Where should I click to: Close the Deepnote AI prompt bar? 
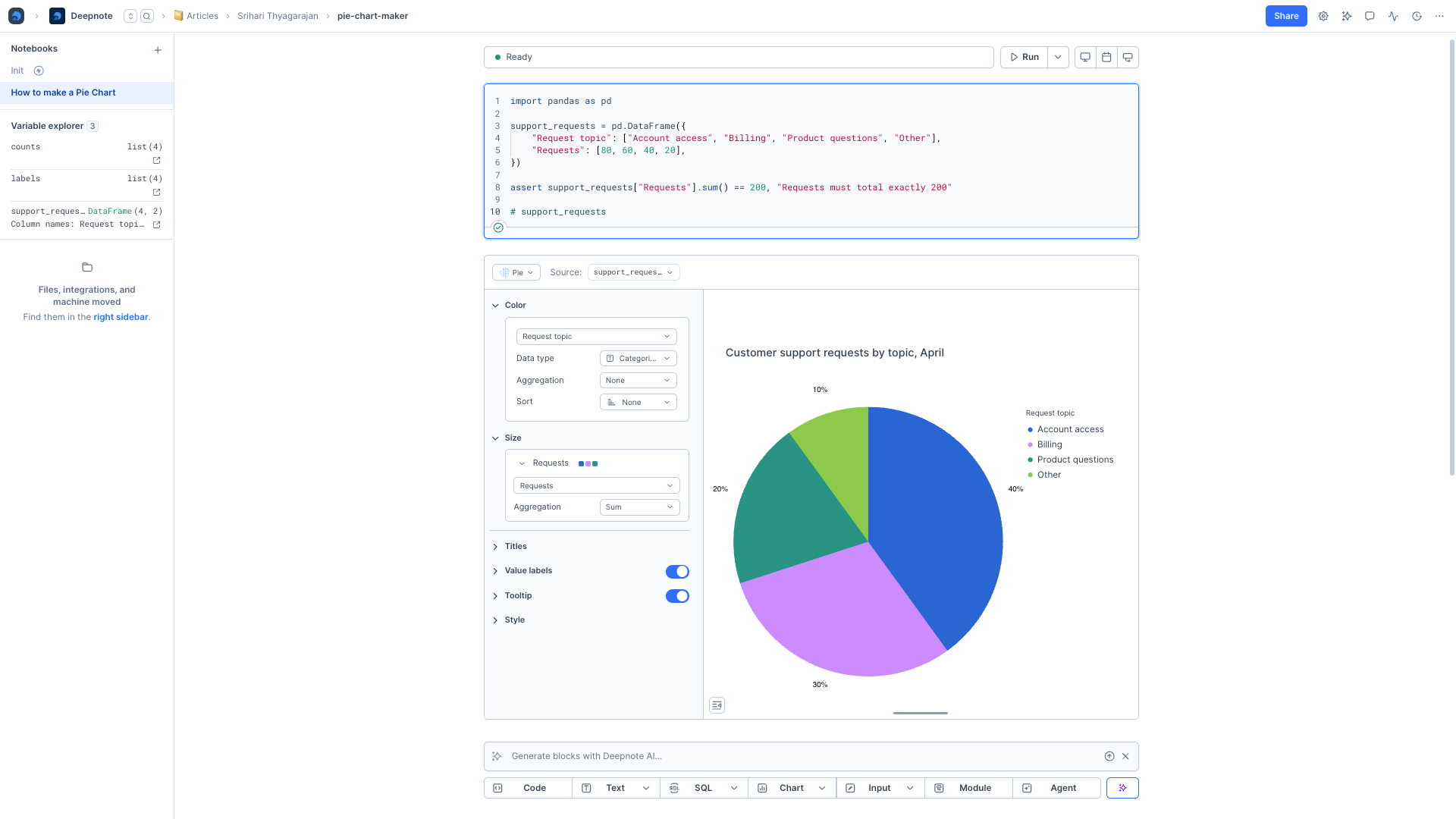1125,756
